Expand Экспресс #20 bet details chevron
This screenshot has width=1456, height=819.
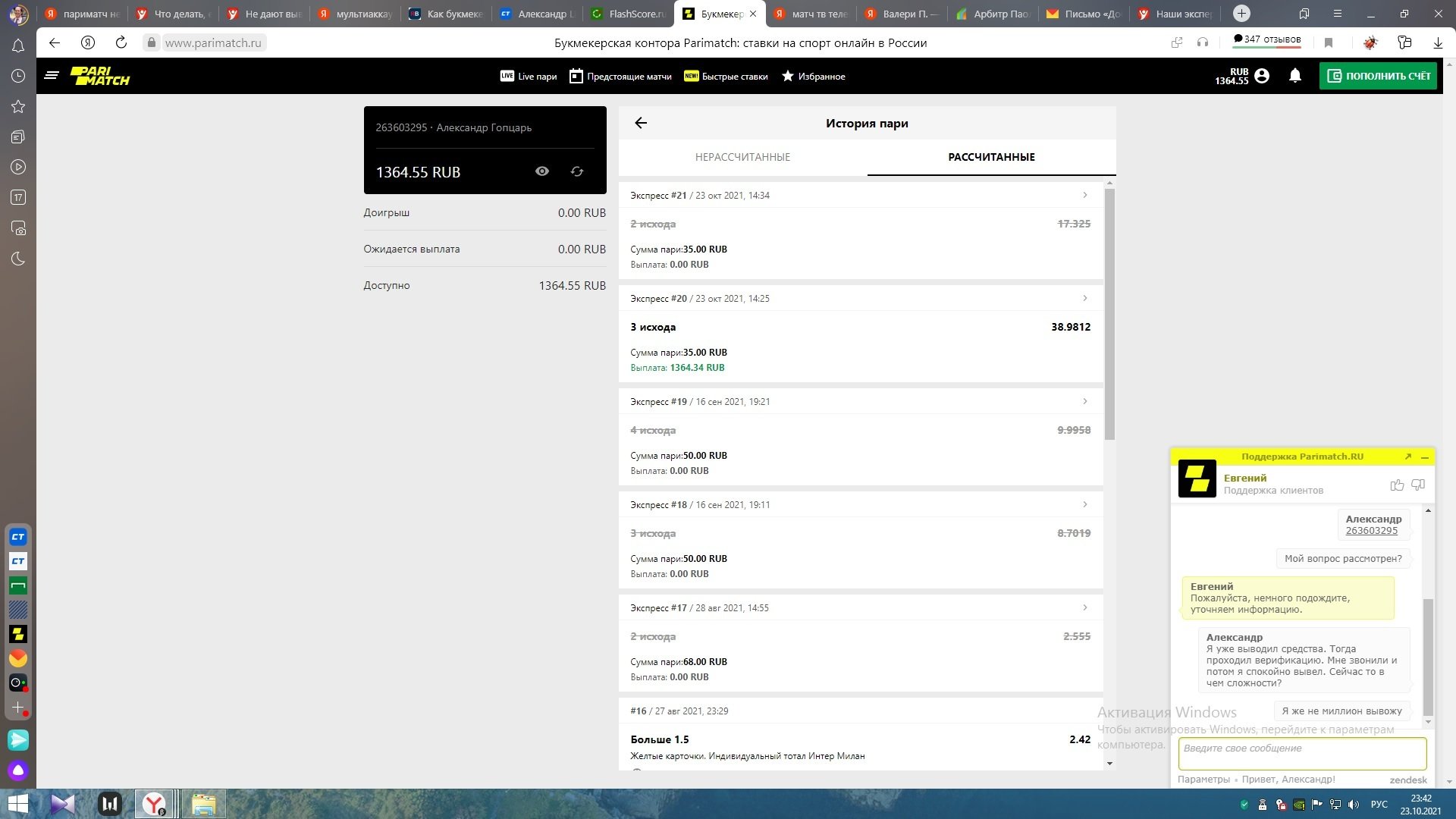pos(1084,299)
